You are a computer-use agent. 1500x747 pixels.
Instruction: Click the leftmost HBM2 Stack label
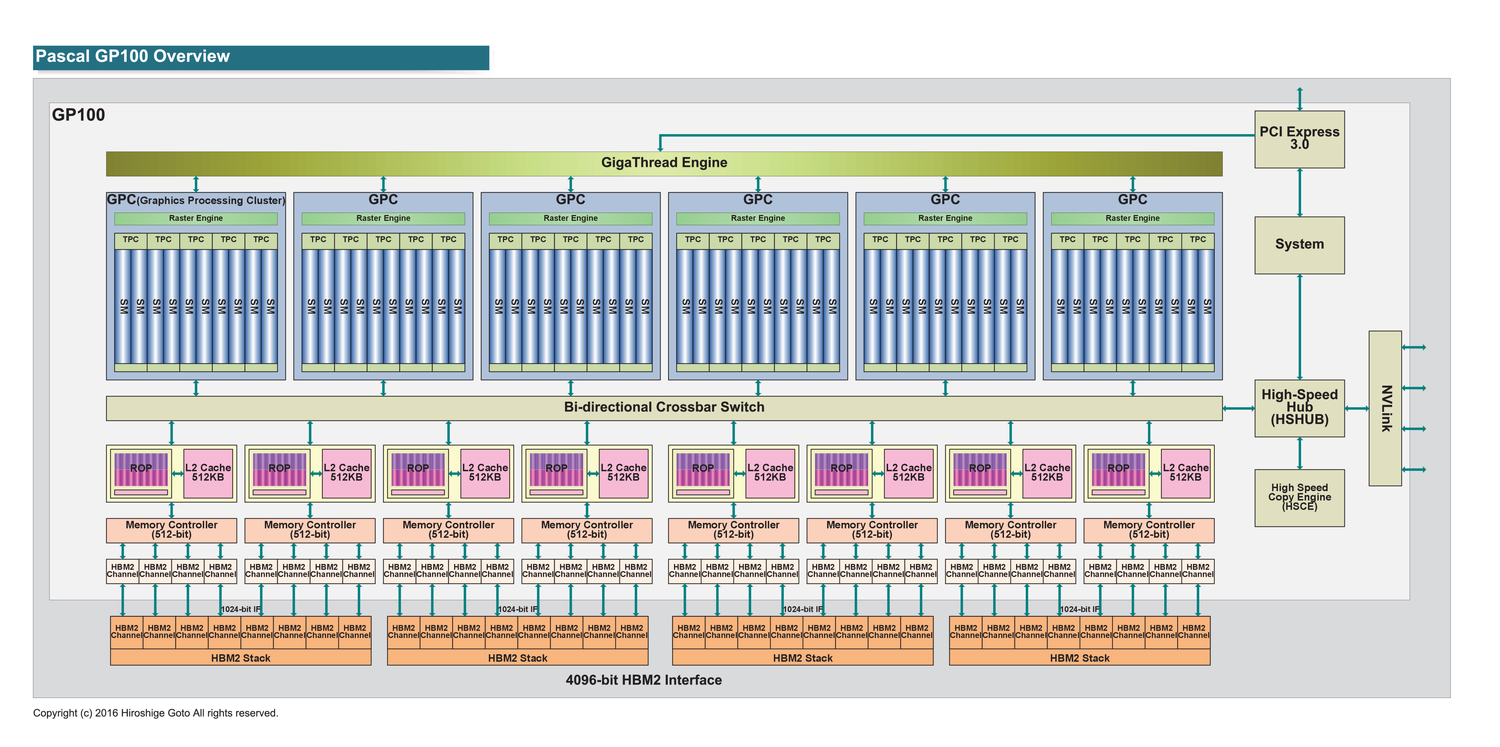tap(240, 658)
